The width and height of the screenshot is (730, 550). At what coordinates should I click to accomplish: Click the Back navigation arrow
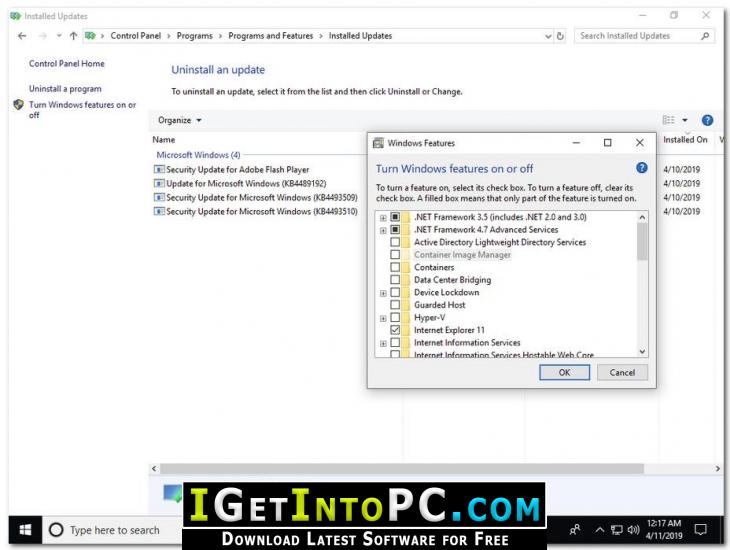click(22, 36)
